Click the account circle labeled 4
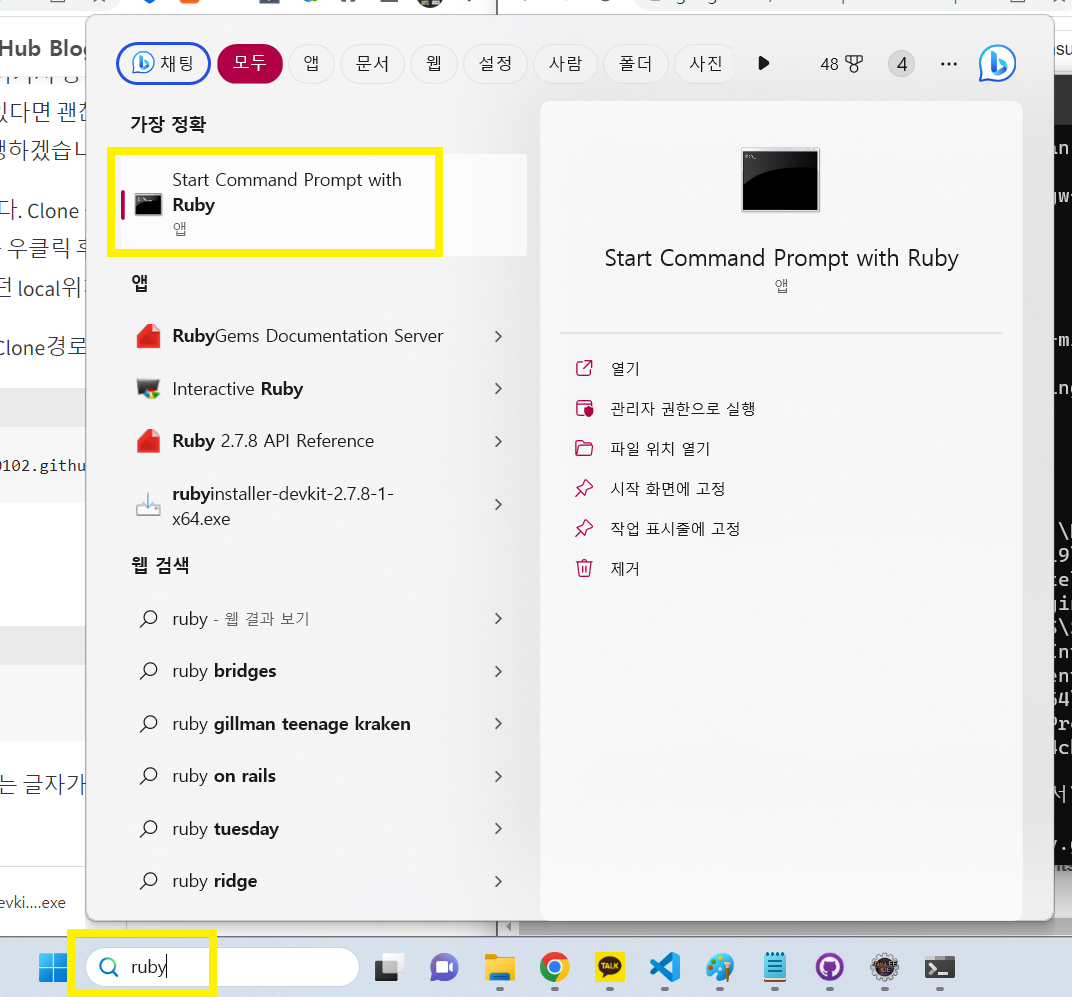The width and height of the screenshot is (1072, 997). 902,64
